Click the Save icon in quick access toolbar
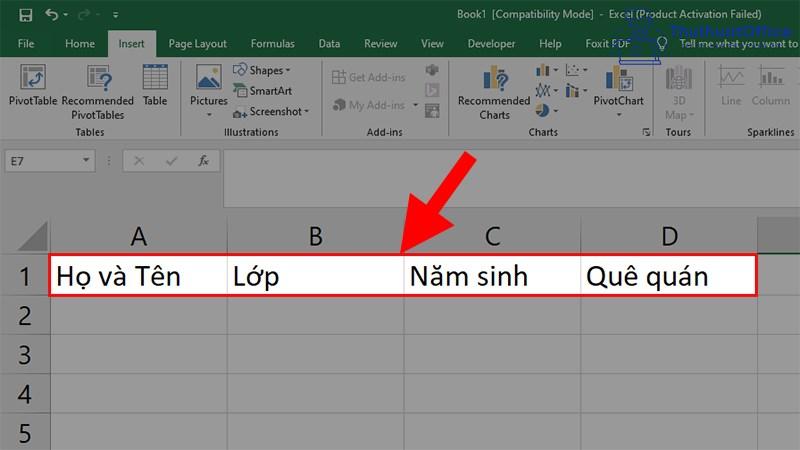Image resolution: width=800 pixels, height=450 pixels. [26, 15]
